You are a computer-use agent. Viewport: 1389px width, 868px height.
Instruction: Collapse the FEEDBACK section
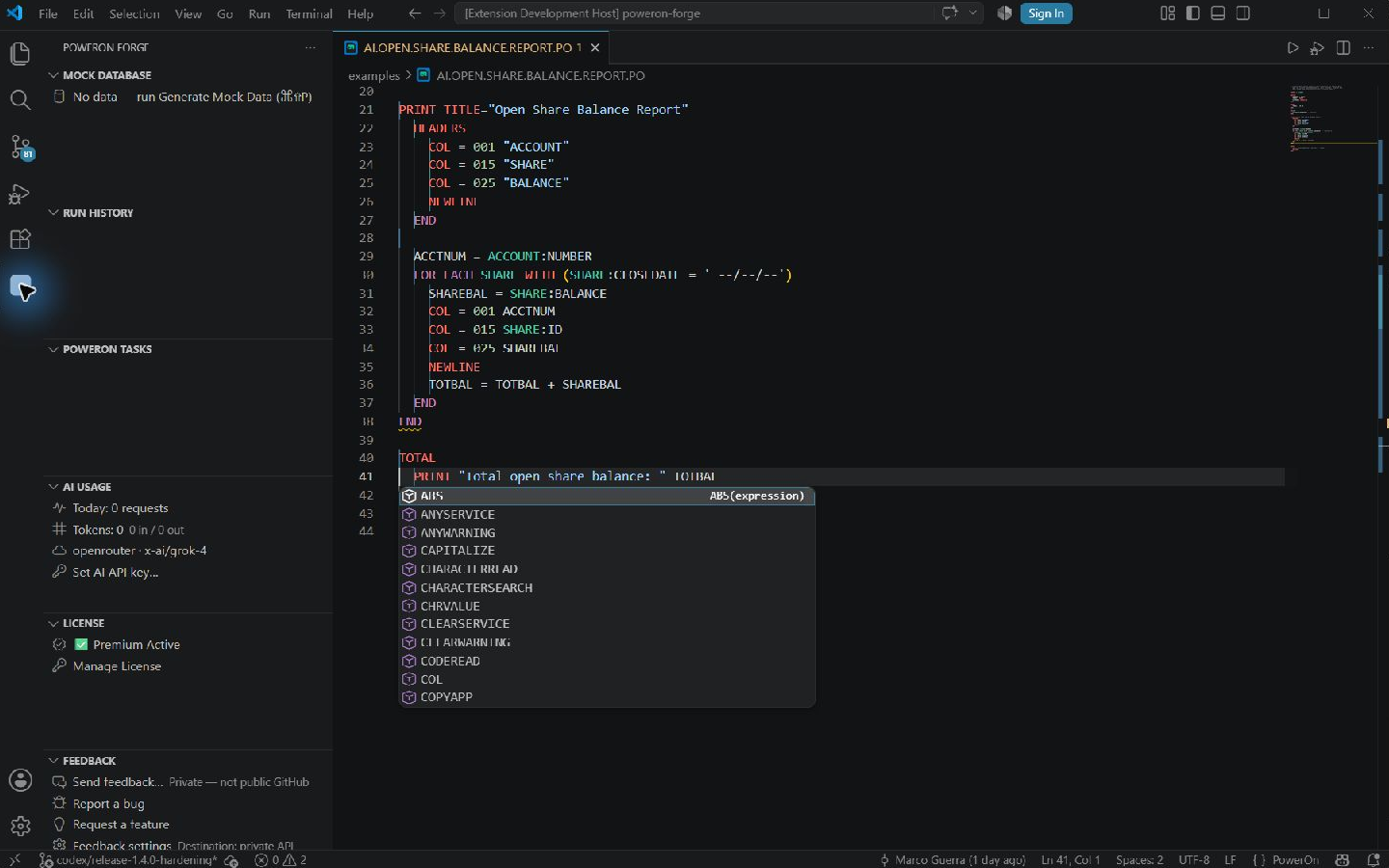[x=53, y=761]
